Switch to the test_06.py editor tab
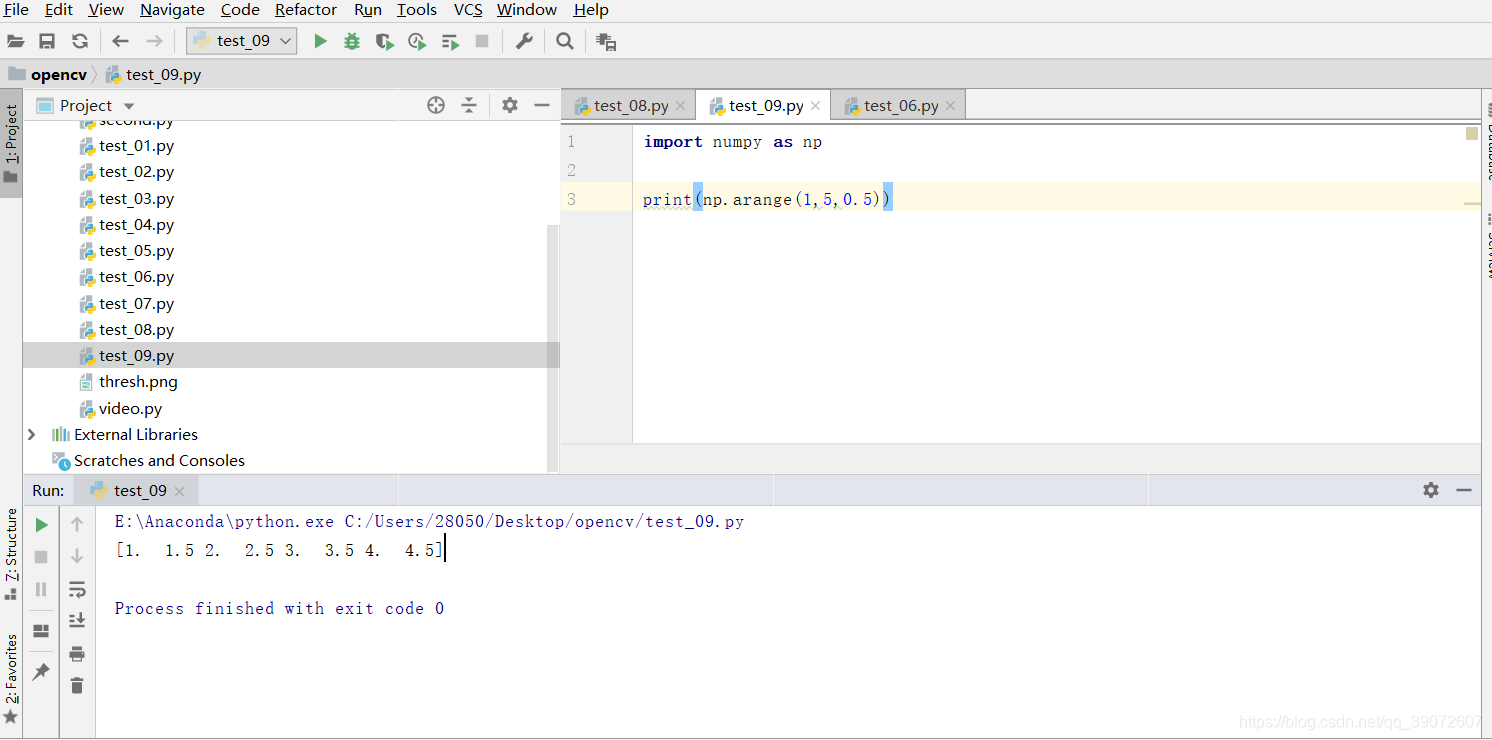This screenshot has width=1492, height=740. pos(900,105)
